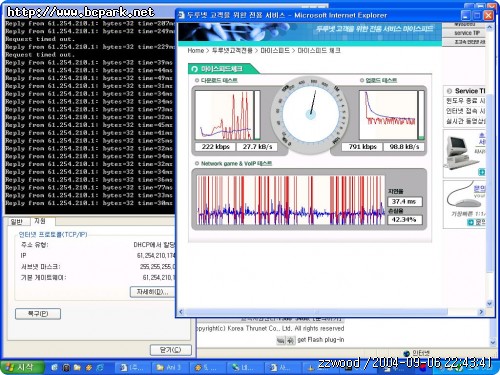Click the speedometer gauge dial
500x375 pixels.
(x=311, y=115)
